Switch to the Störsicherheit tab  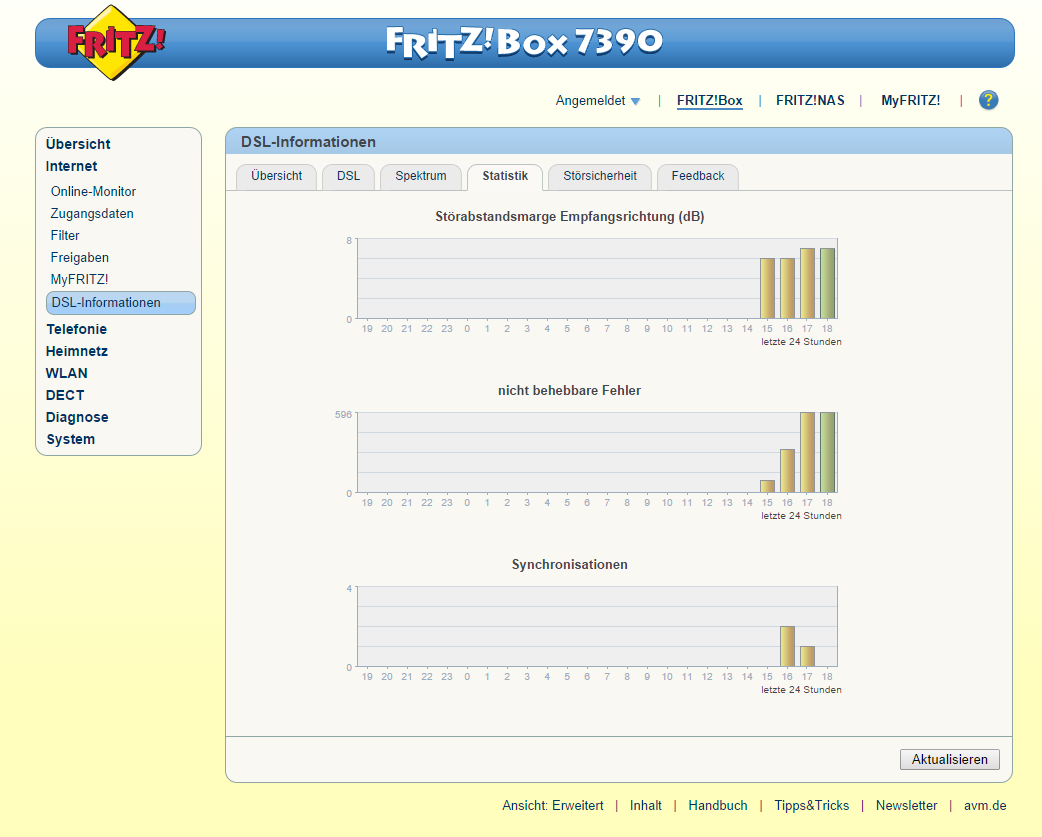click(x=599, y=176)
